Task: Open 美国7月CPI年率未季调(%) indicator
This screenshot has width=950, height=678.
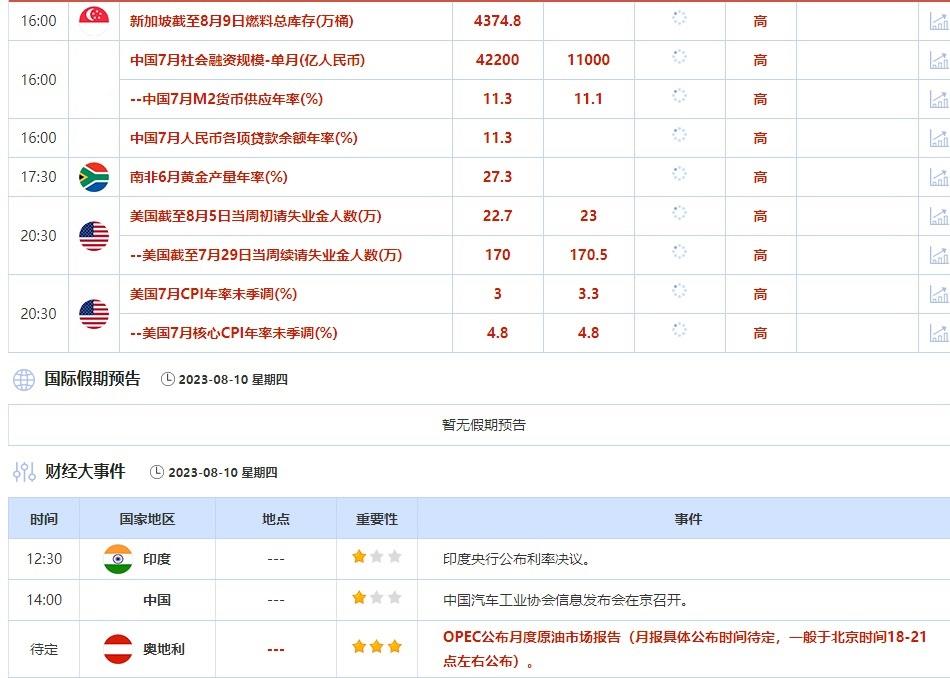Action: (x=213, y=294)
